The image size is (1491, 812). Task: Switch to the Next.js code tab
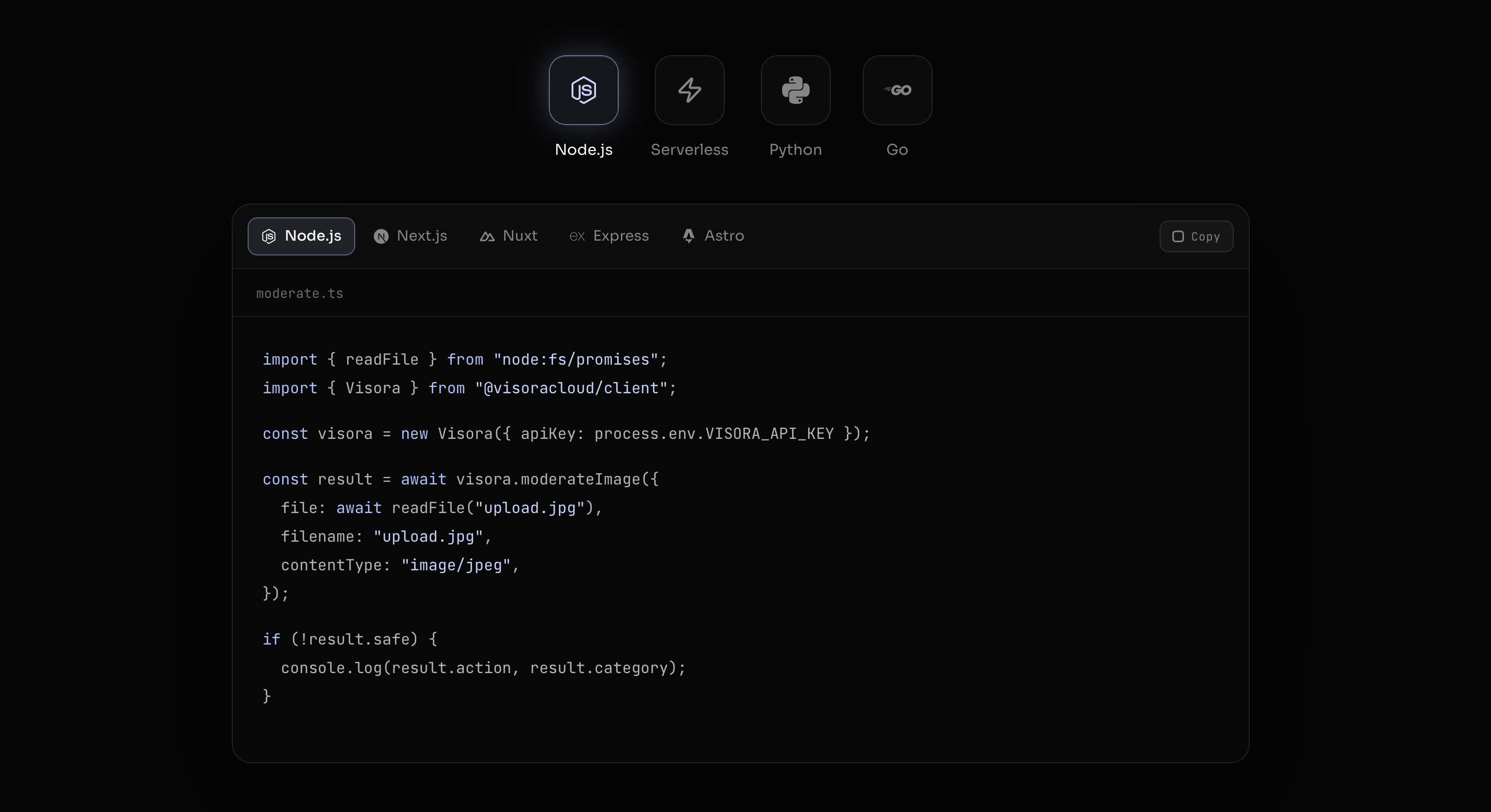coord(410,236)
